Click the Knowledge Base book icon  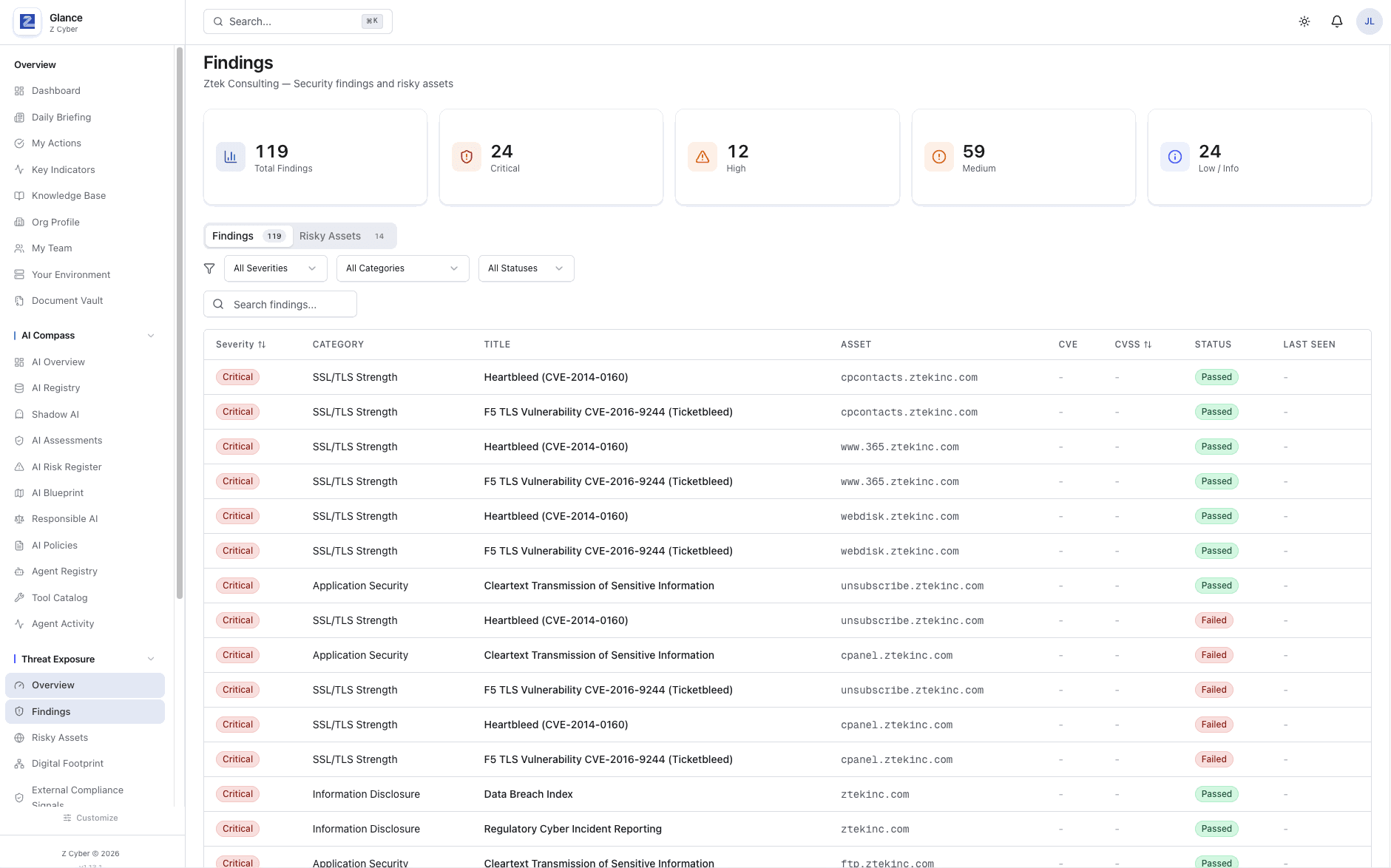(19, 196)
